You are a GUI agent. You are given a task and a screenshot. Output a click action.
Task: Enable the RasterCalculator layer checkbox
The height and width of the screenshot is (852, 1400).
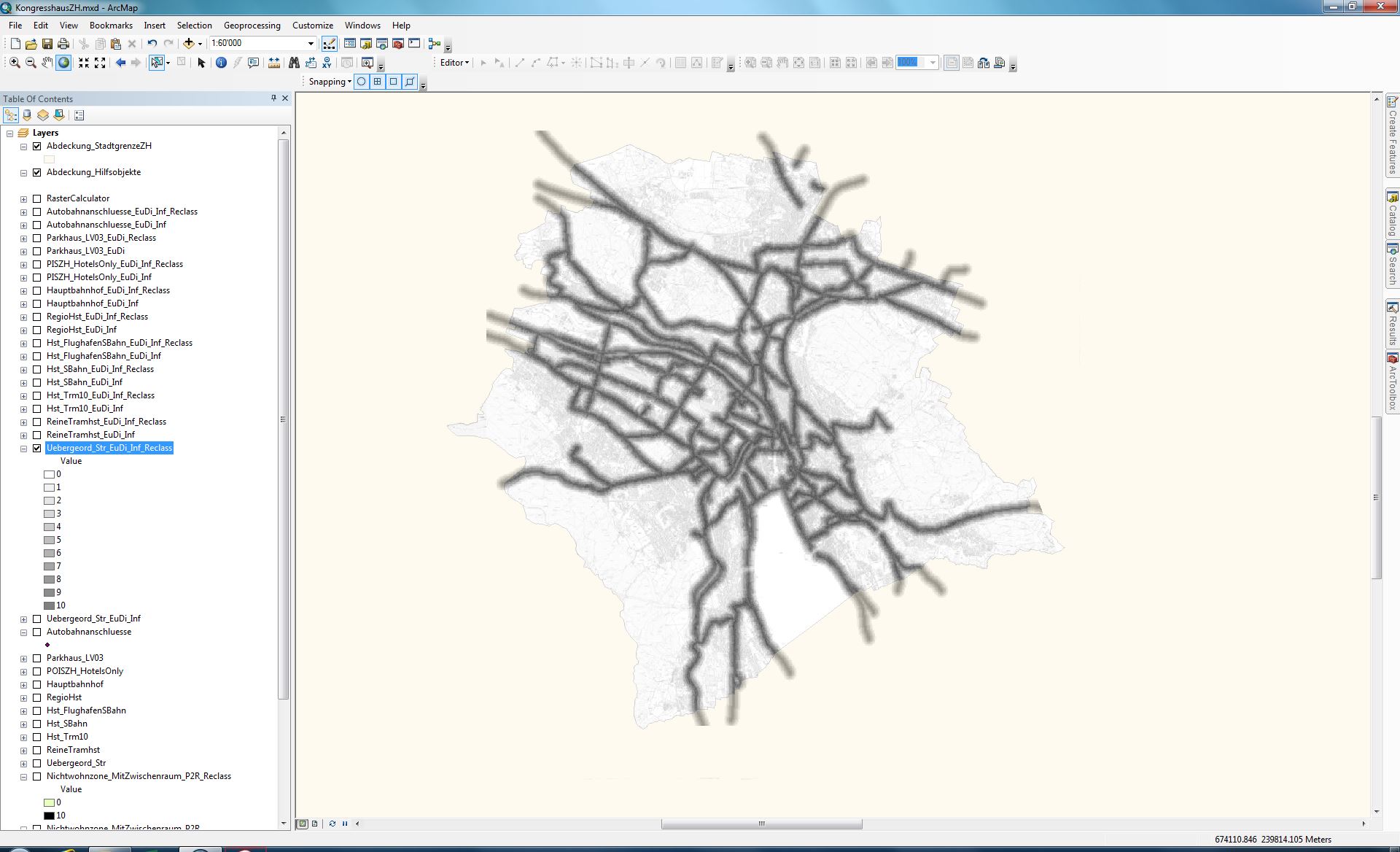click(x=37, y=198)
